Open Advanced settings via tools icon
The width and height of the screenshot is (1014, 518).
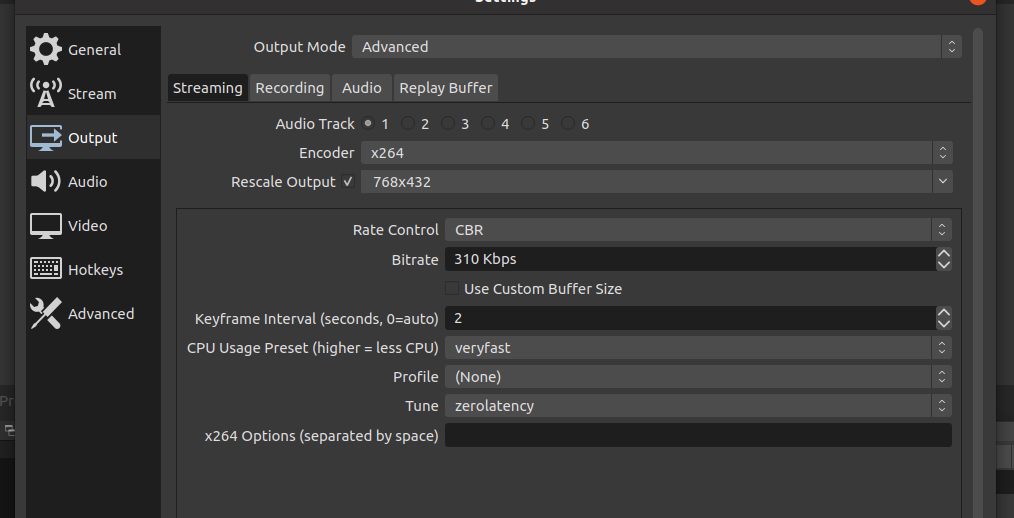pyautogui.click(x=46, y=313)
